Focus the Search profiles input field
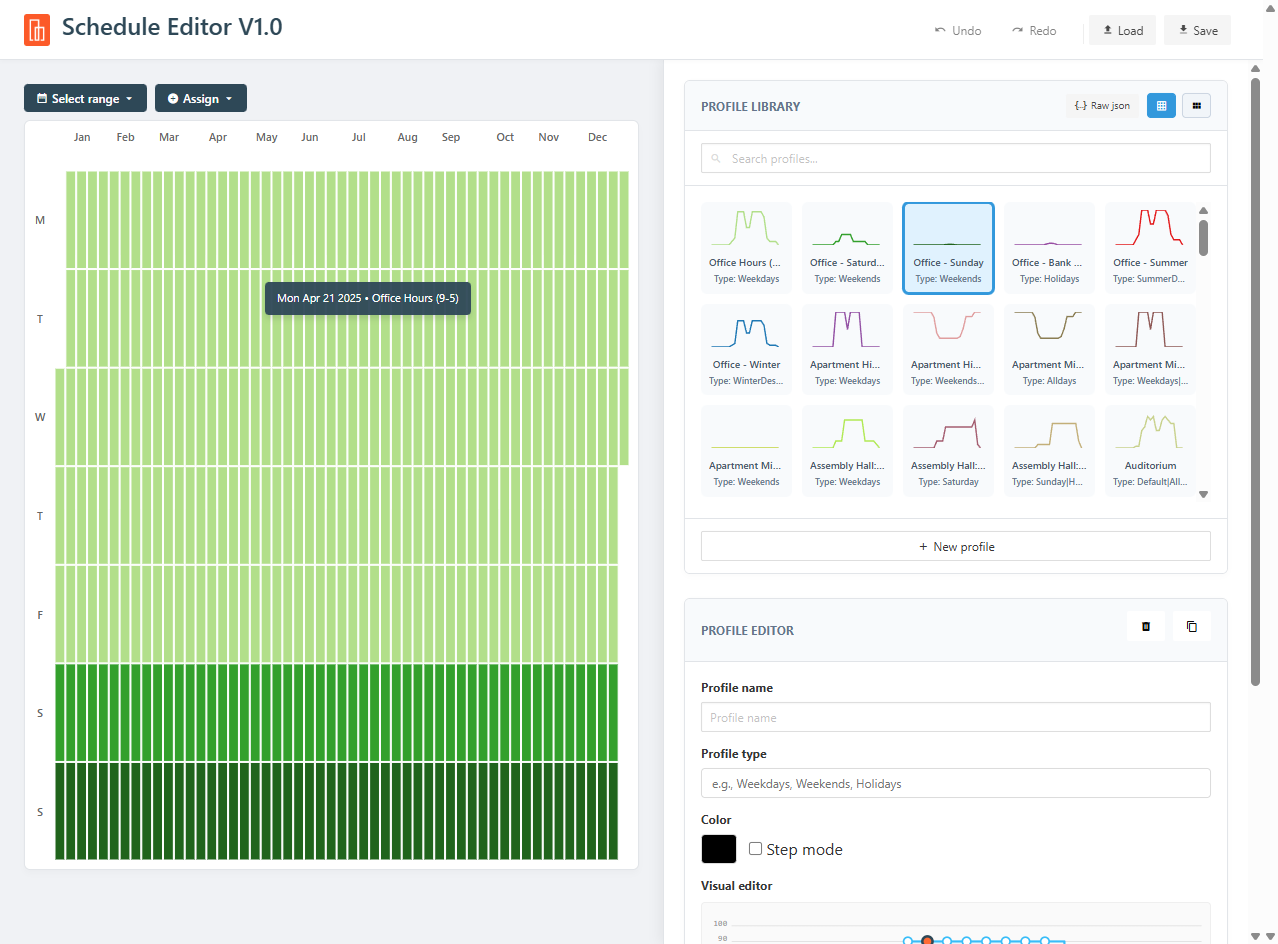This screenshot has width=1278, height=944. 955,158
